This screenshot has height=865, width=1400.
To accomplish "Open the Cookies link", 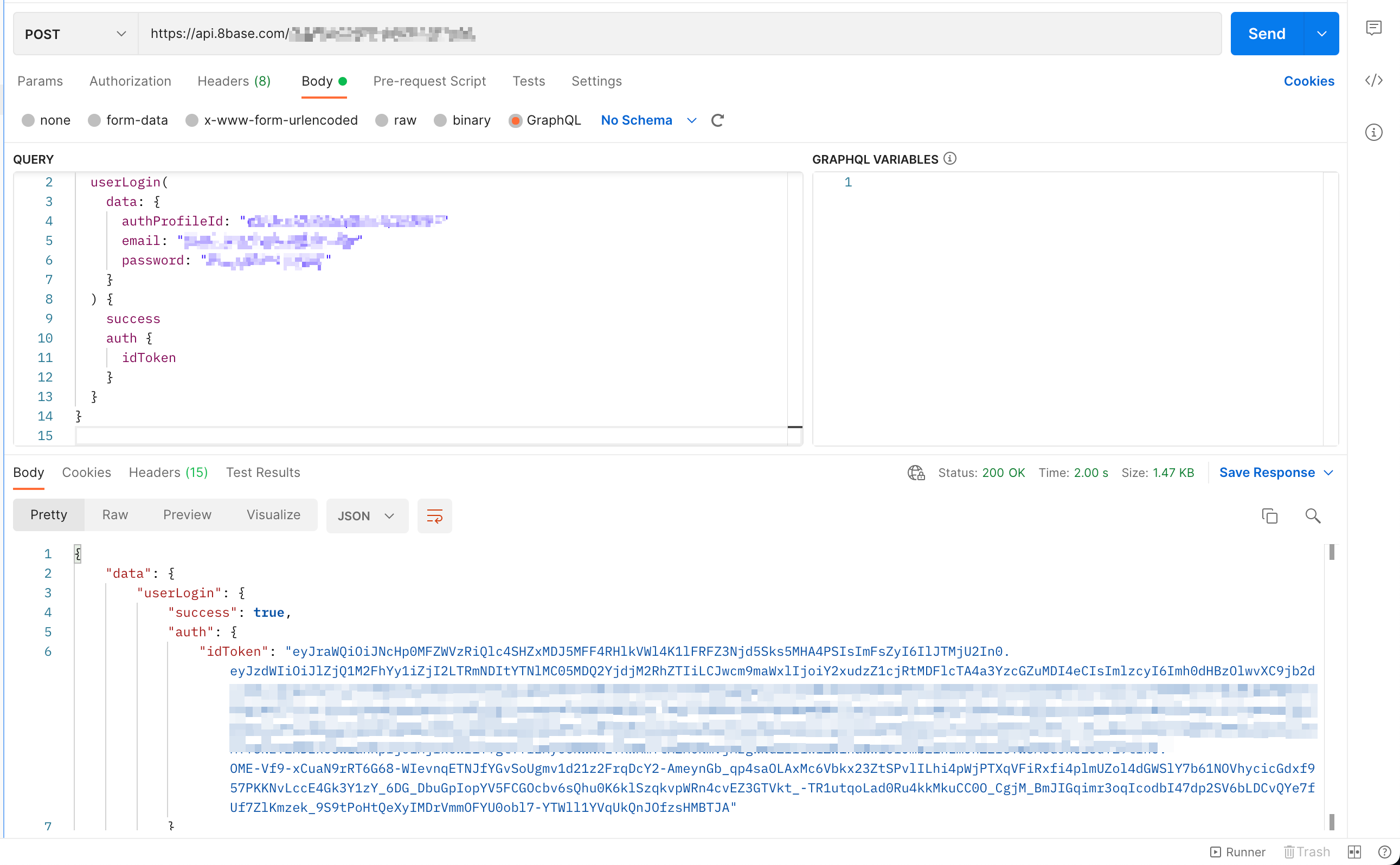I will tap(1308, 81).
